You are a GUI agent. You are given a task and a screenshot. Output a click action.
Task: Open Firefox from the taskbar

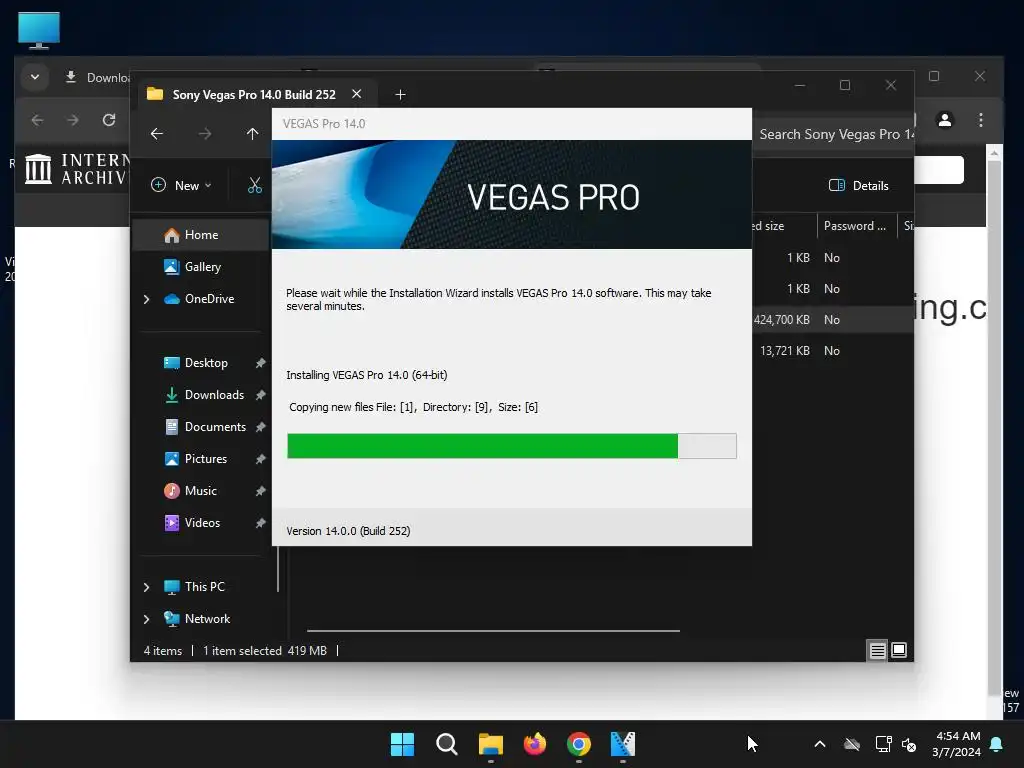click(x=535, y=744)
